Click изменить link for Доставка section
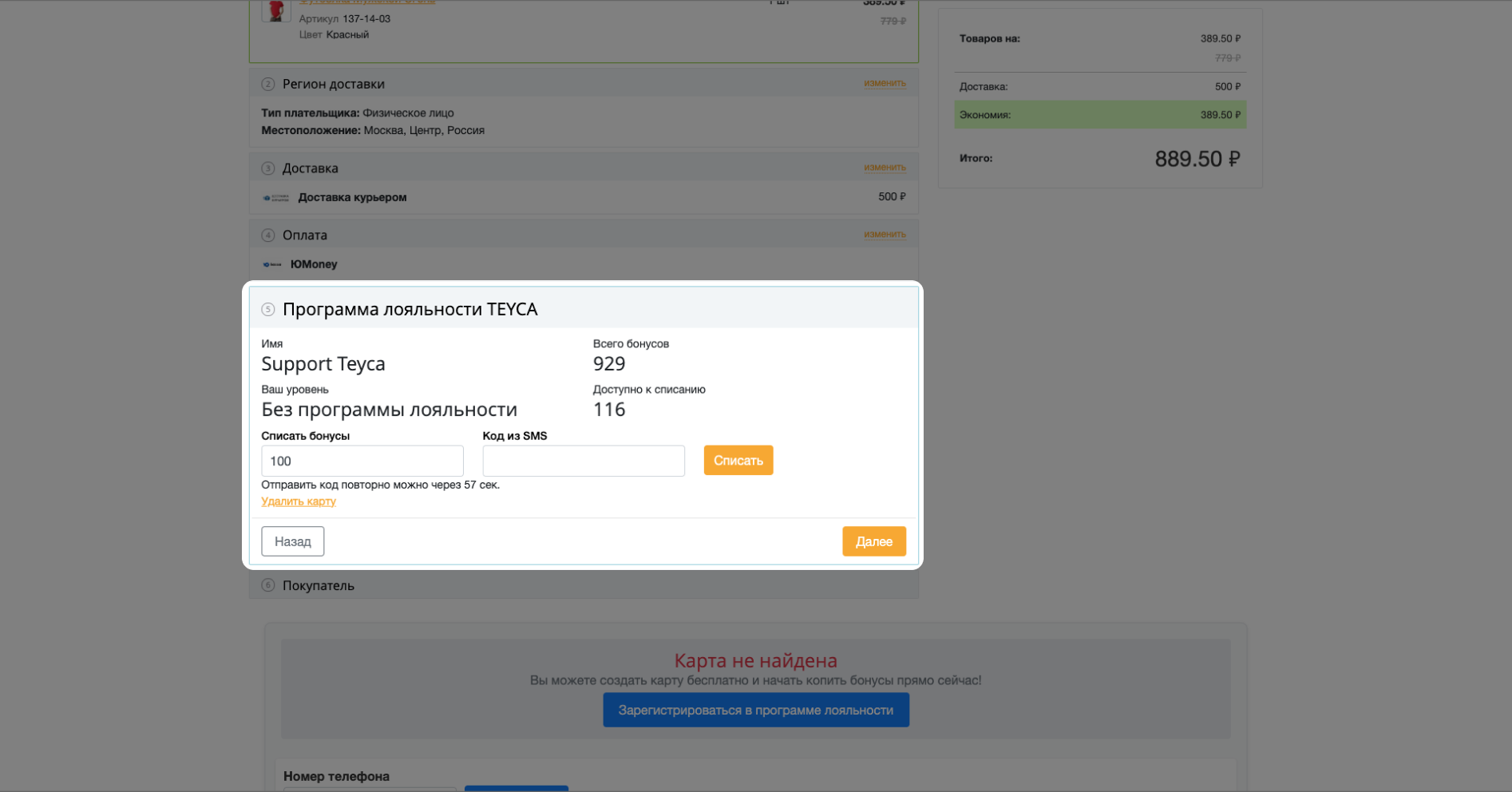 coord(885,168)
